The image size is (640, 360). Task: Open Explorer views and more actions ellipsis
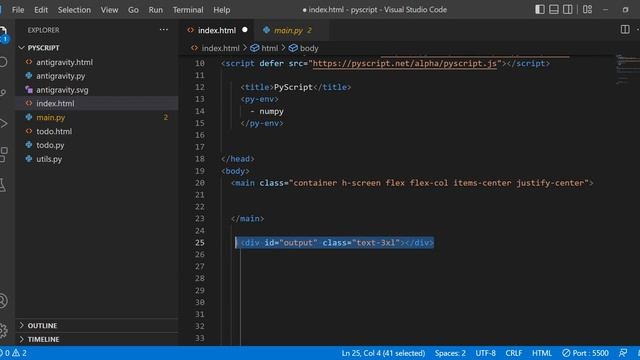click(164, 30)
